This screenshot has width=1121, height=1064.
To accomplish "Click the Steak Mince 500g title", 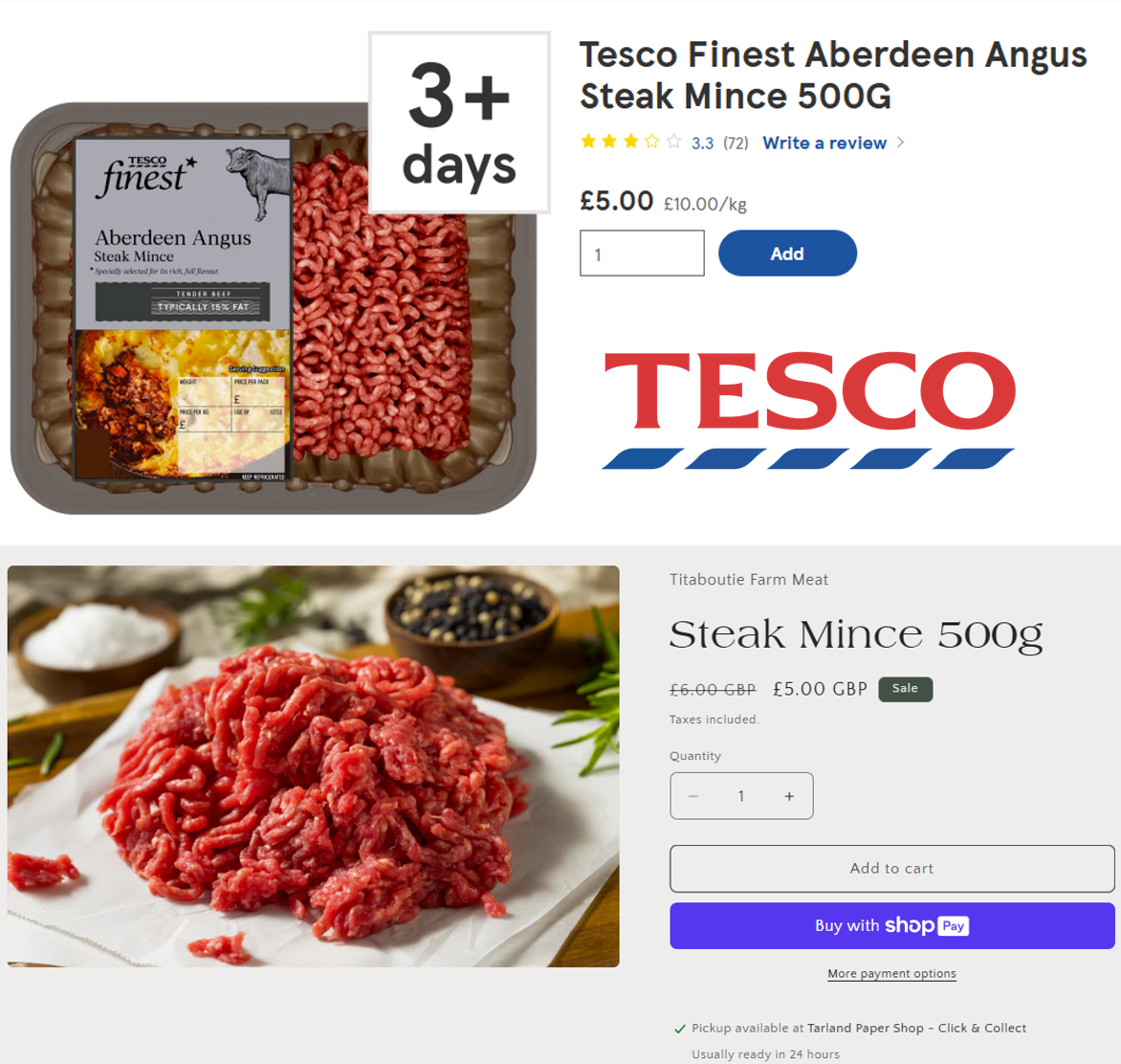I will point(856,634).
